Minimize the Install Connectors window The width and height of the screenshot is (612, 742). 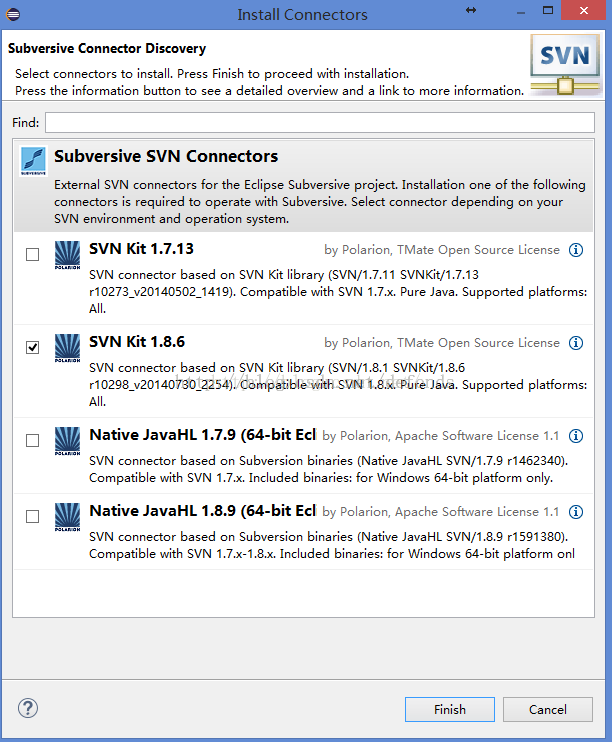(x=521, y=11)
